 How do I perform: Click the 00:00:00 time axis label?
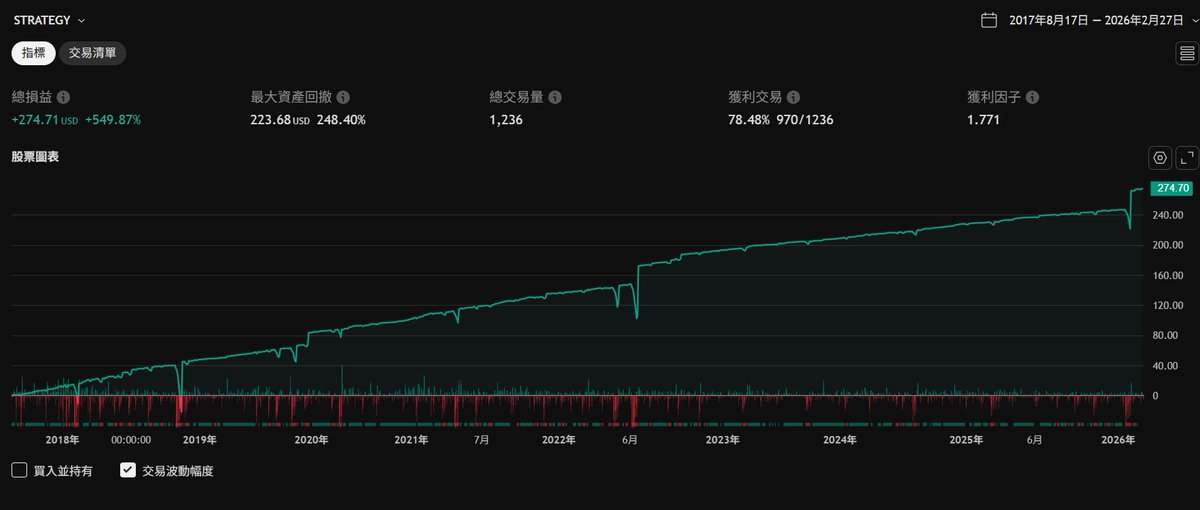pos(131,439)
